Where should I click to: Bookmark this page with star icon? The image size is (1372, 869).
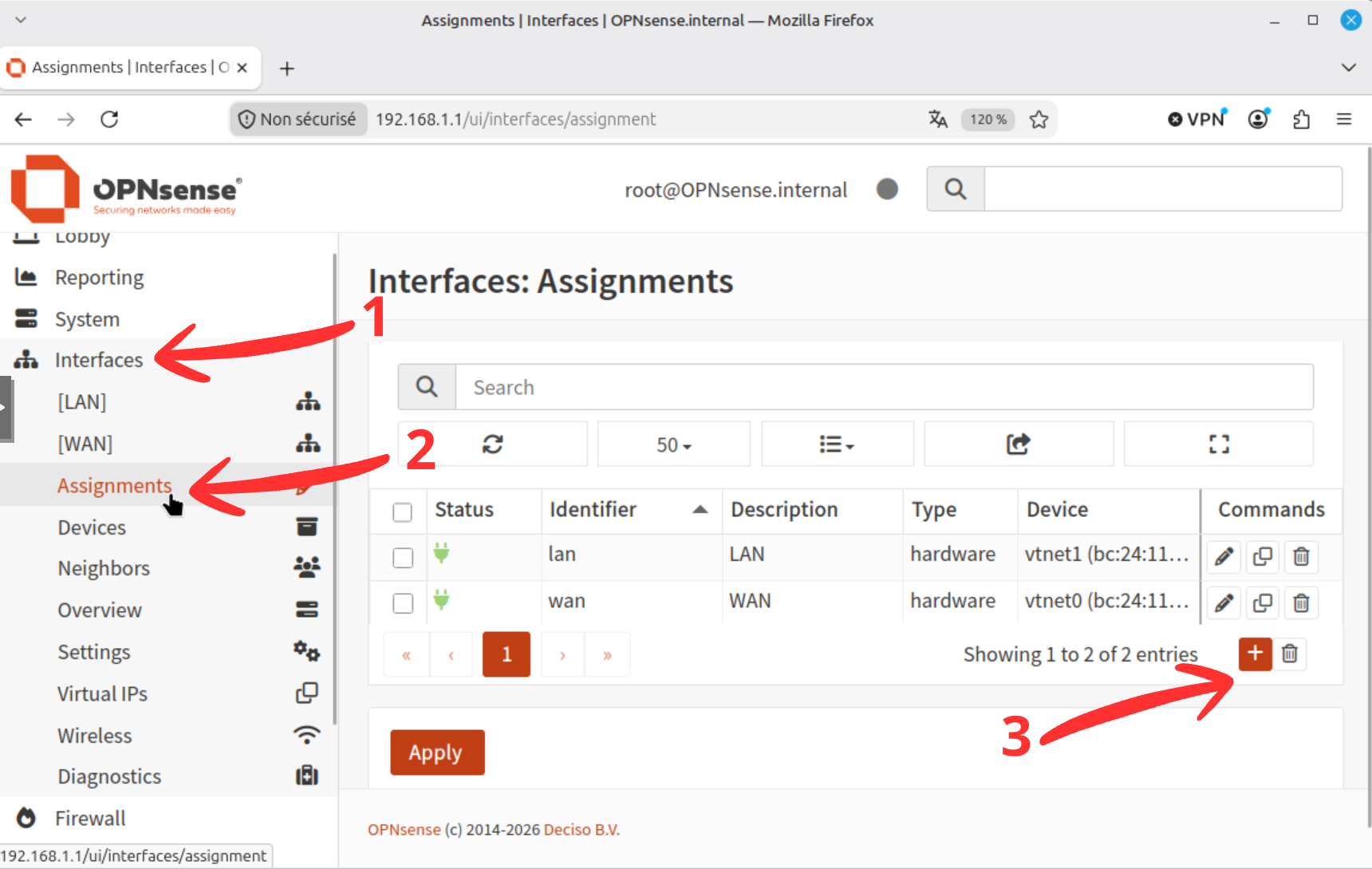coord(1039,120)
